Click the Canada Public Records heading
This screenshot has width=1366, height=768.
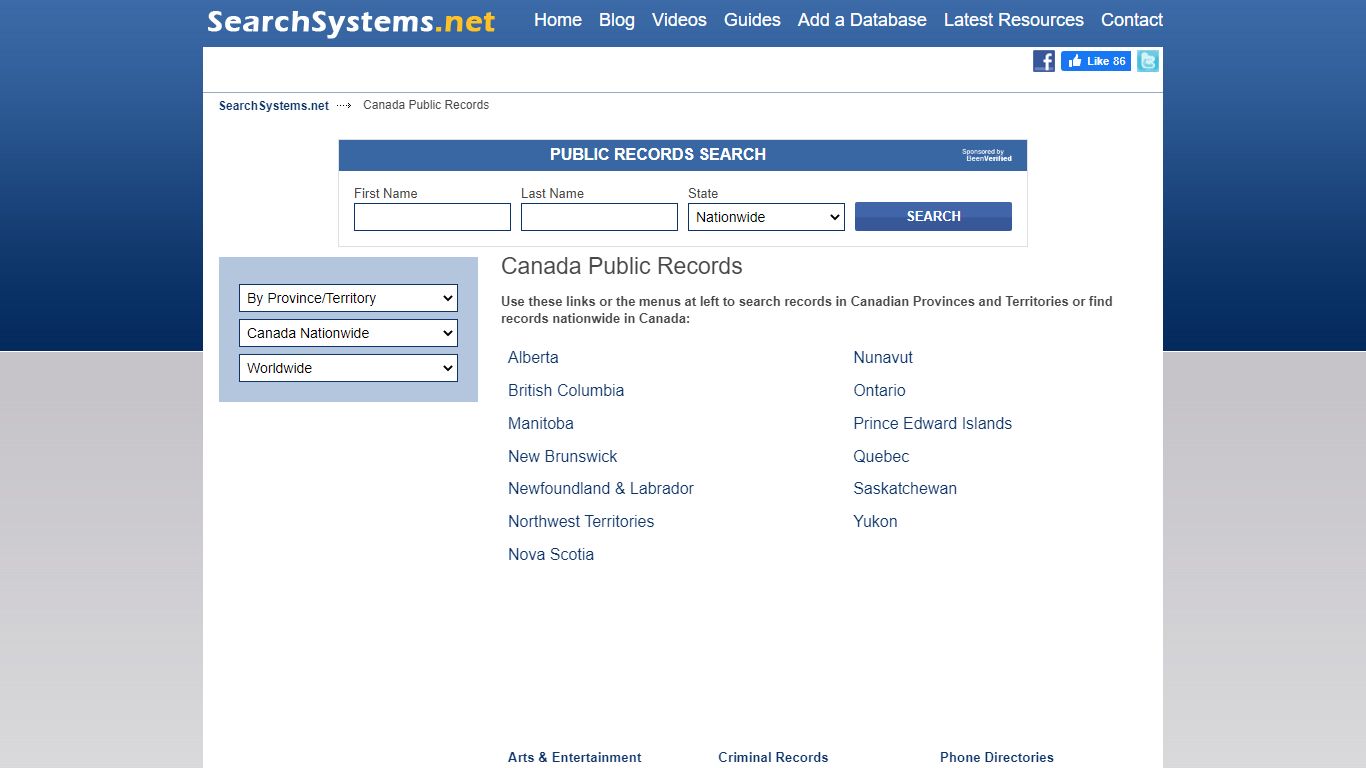pyautogui.click(x=622, y=266)
